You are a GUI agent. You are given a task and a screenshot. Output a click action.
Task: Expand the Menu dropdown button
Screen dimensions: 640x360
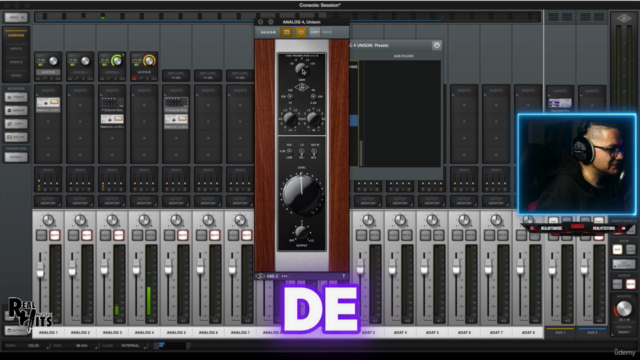[16, 18]
